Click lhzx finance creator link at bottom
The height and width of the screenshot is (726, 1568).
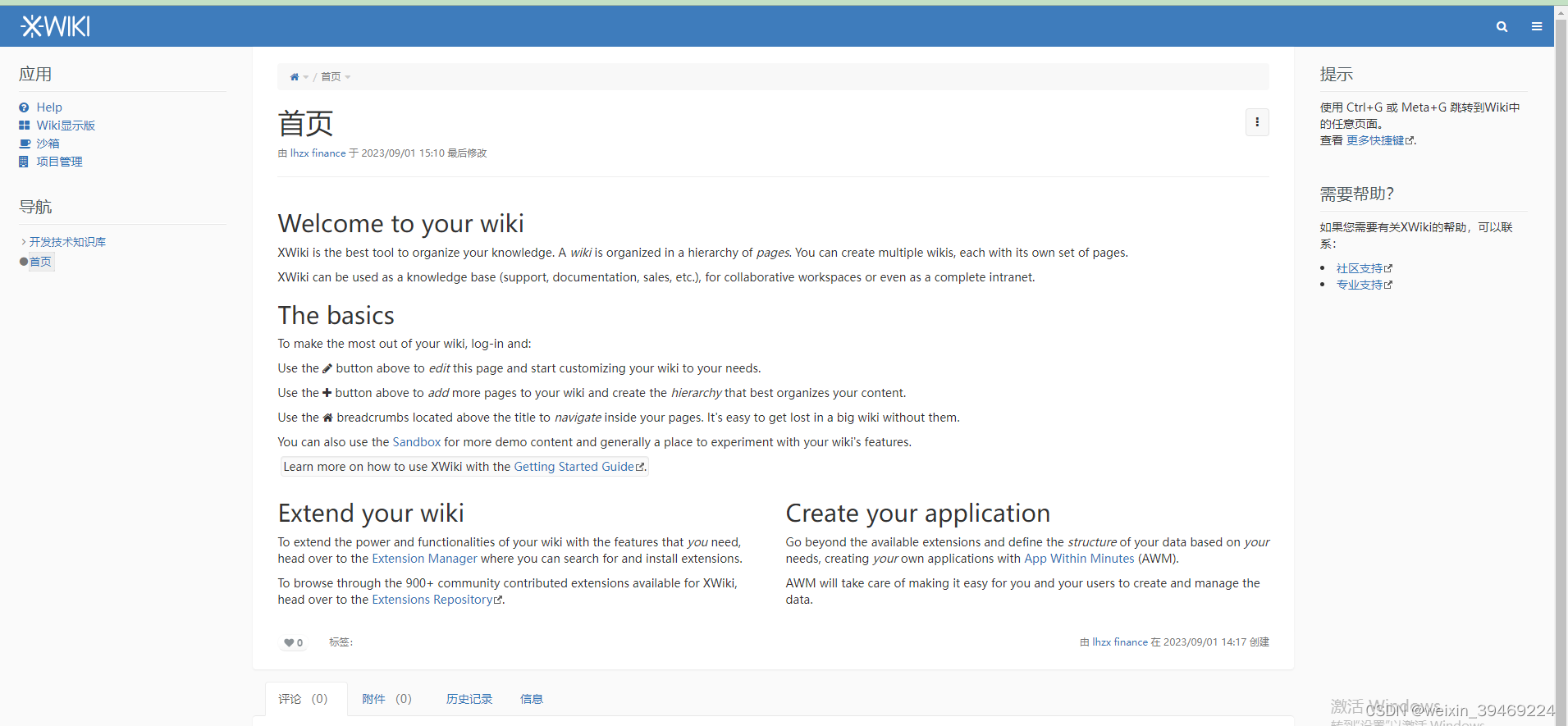pyautogui.click(x=1119, y=642)
